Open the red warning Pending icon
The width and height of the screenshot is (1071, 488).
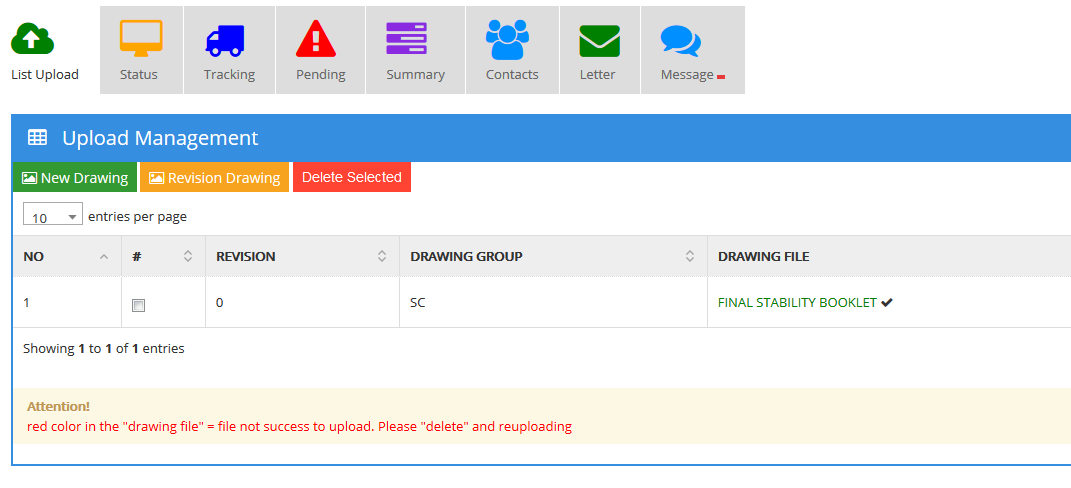(x=317, y=39)
